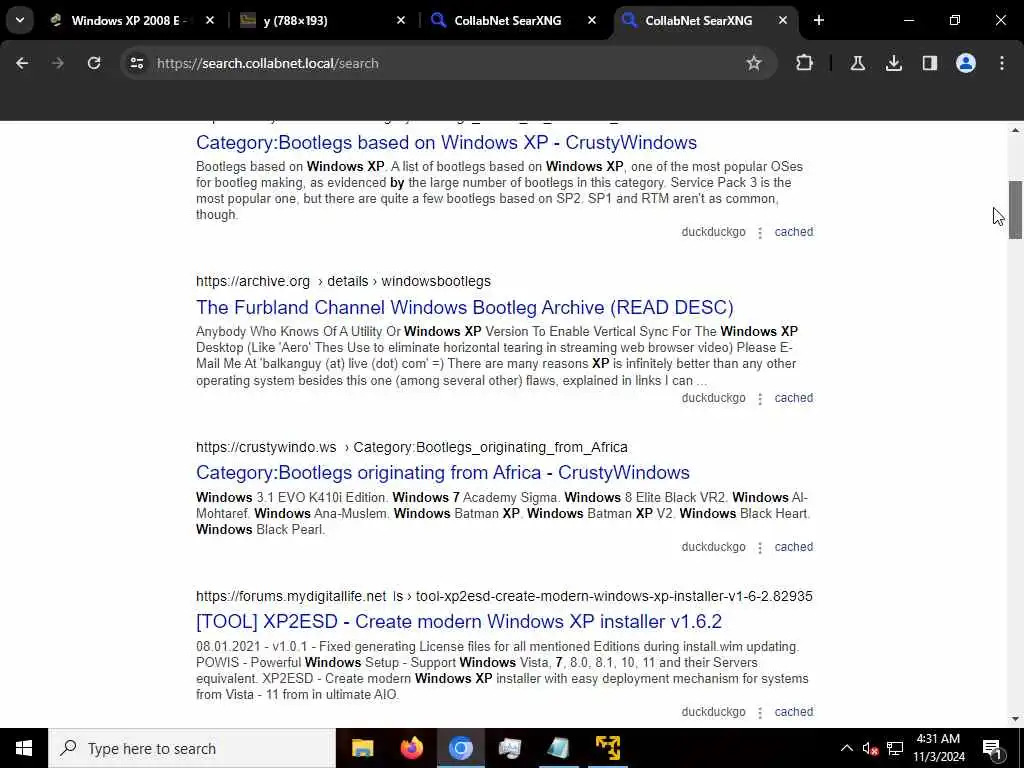Open the profile avatar menu
The image size is (1024, 768).
click(x=966, y=63)
